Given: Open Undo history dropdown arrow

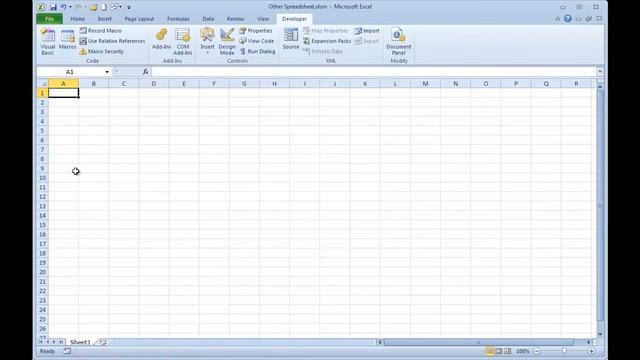Looking at the screenshot, I should [x=70, y=7].
